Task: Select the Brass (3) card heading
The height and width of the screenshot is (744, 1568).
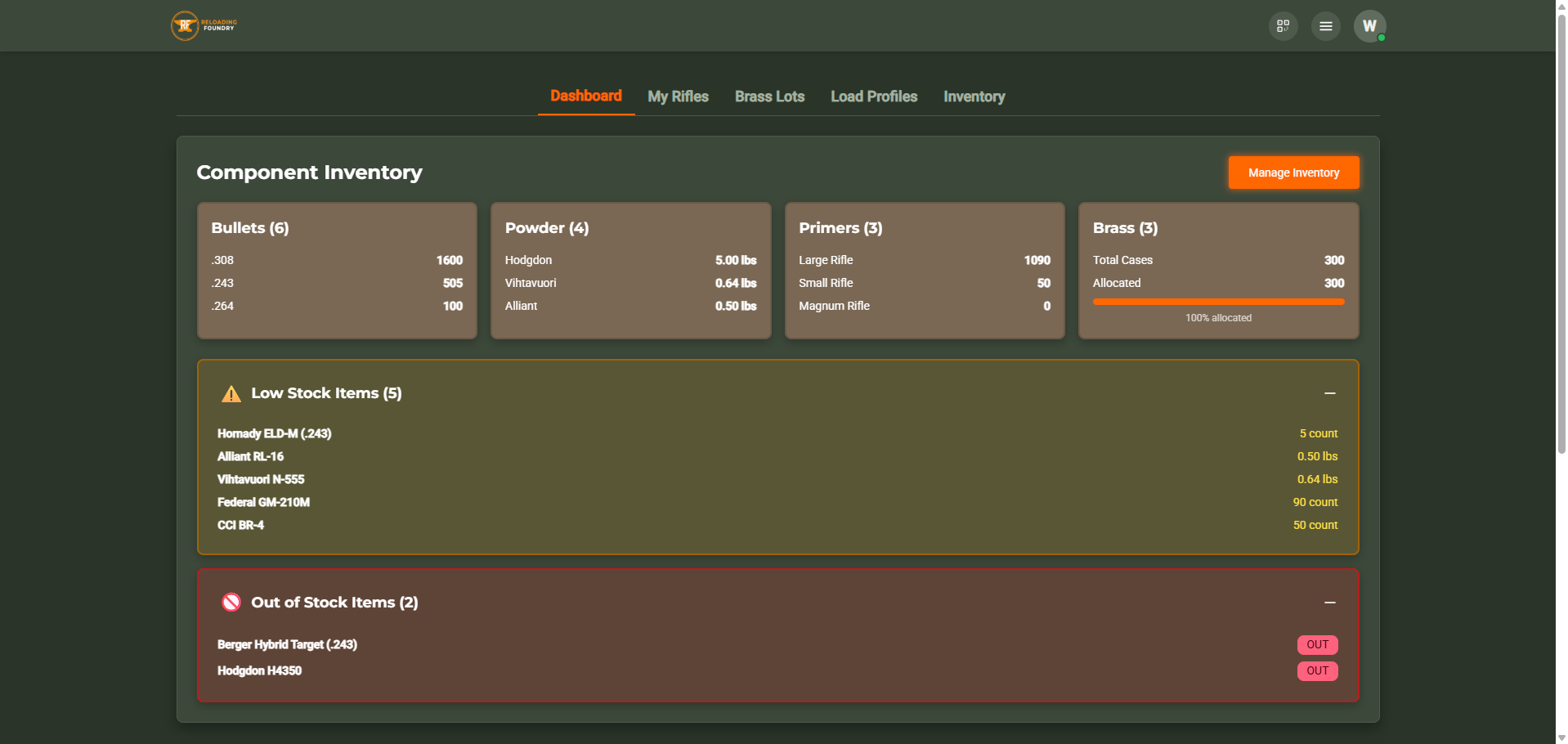Action: (x=1125, y=228)
